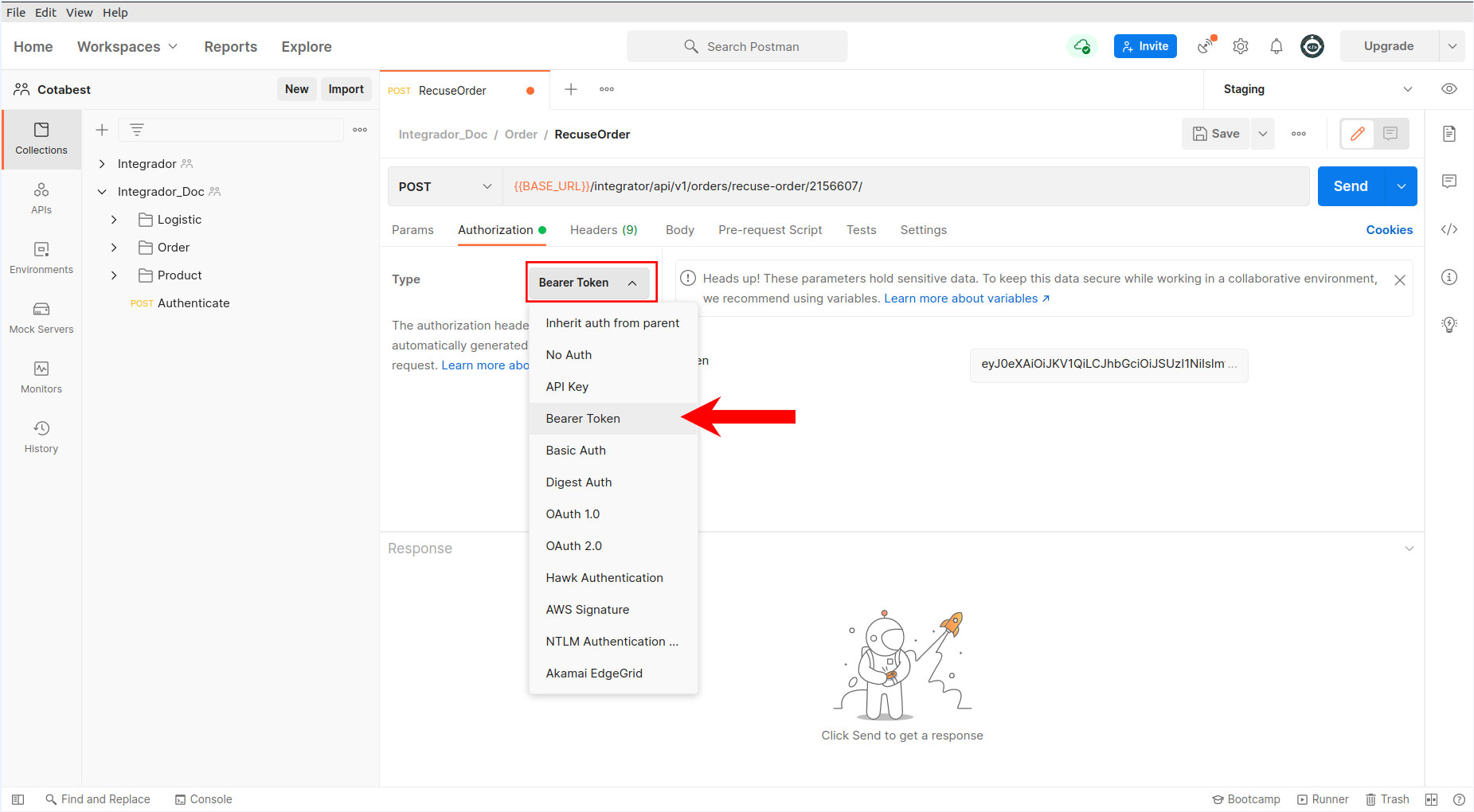
Task: Expand the Logistic folder
Action: pyautogui.click(x=114, y=220)
